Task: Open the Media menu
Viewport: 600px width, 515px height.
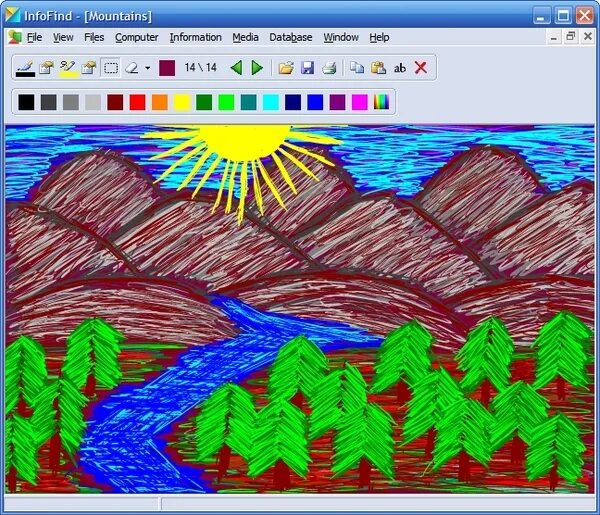Action: [x=245, y=37]
